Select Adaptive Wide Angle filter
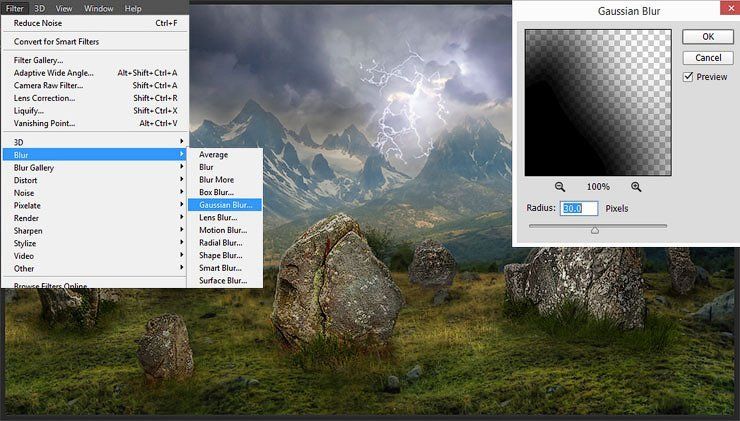Image resolution: width=740 pixels, height=421 pixels. 95,73
